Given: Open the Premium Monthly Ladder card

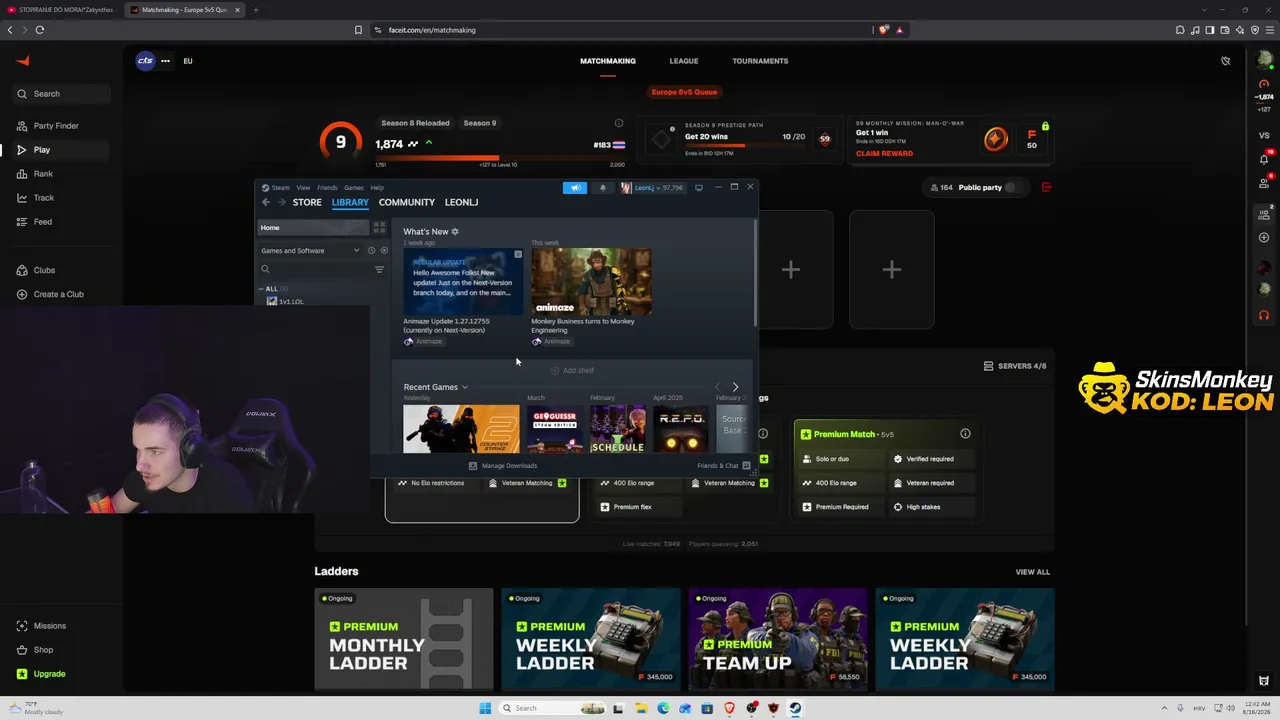Looking at the screenshot, I should (x=404, y=639).
